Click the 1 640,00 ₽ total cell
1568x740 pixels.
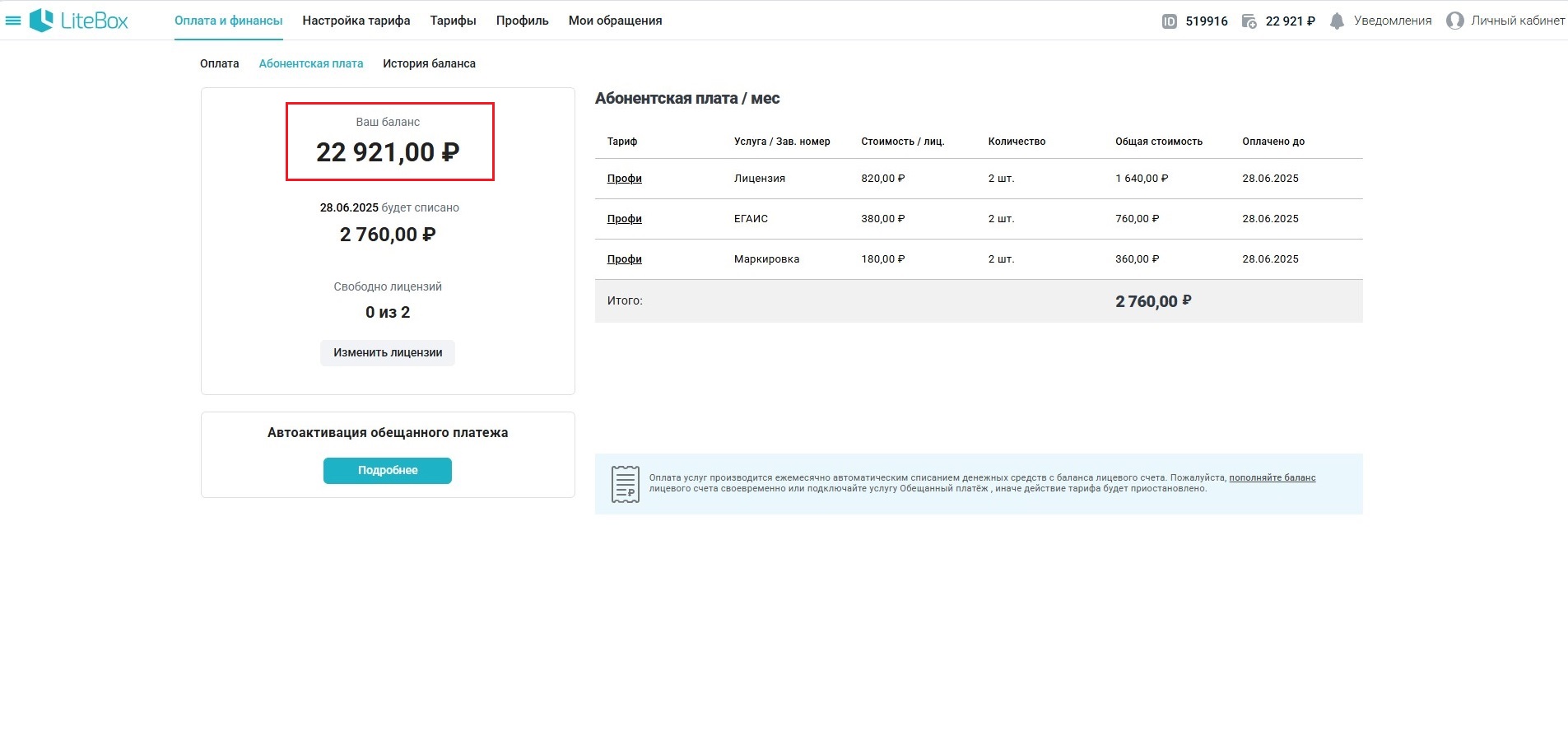tap(1142, 179)
